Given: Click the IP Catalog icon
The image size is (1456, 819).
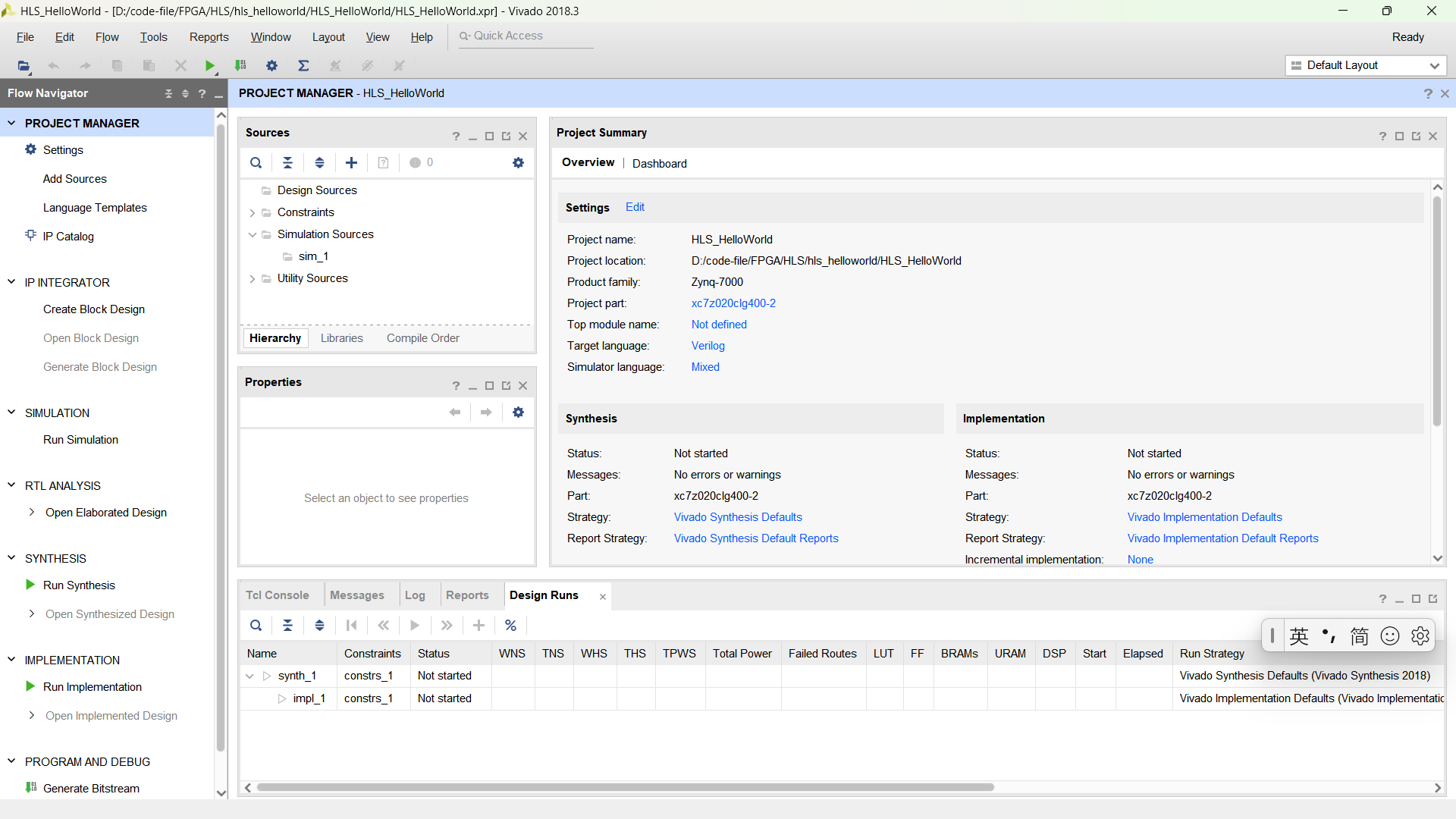Looking at the screenshot, I should tap(30, 235).
